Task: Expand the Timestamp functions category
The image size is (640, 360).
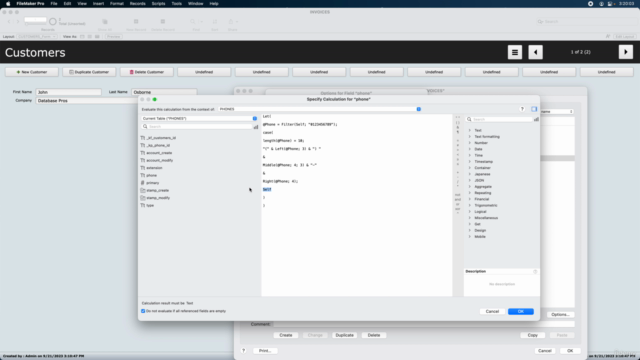Action: [x=470, y=162]
